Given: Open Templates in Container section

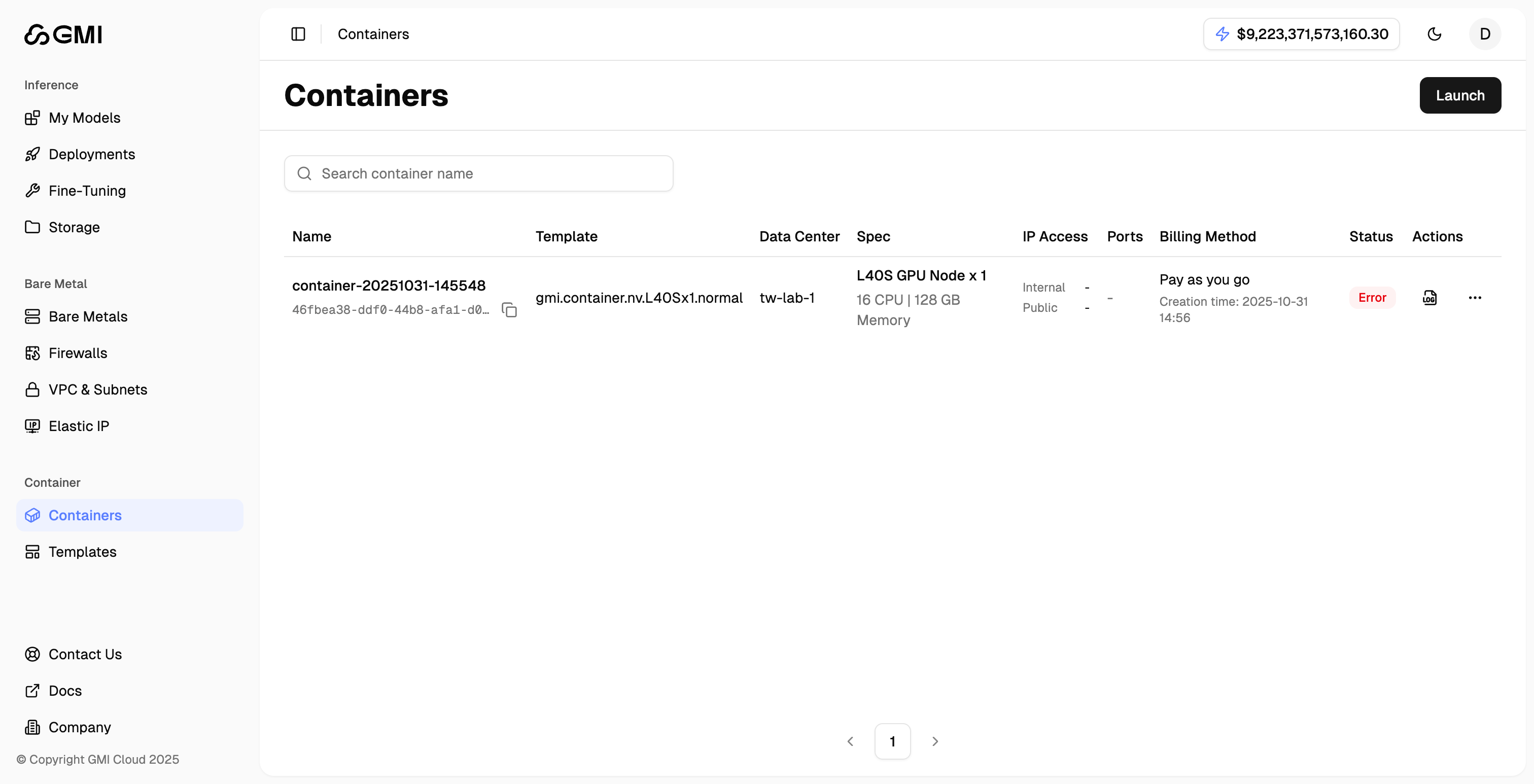Looking at the screenshot, I should point(82,552).
